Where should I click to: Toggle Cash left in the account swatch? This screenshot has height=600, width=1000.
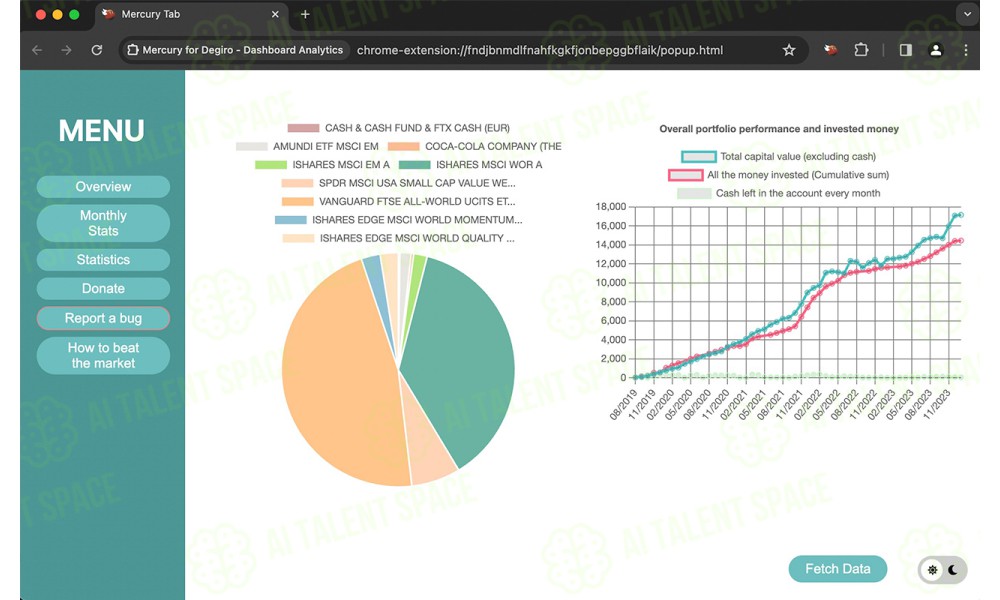tap(694, 194)
